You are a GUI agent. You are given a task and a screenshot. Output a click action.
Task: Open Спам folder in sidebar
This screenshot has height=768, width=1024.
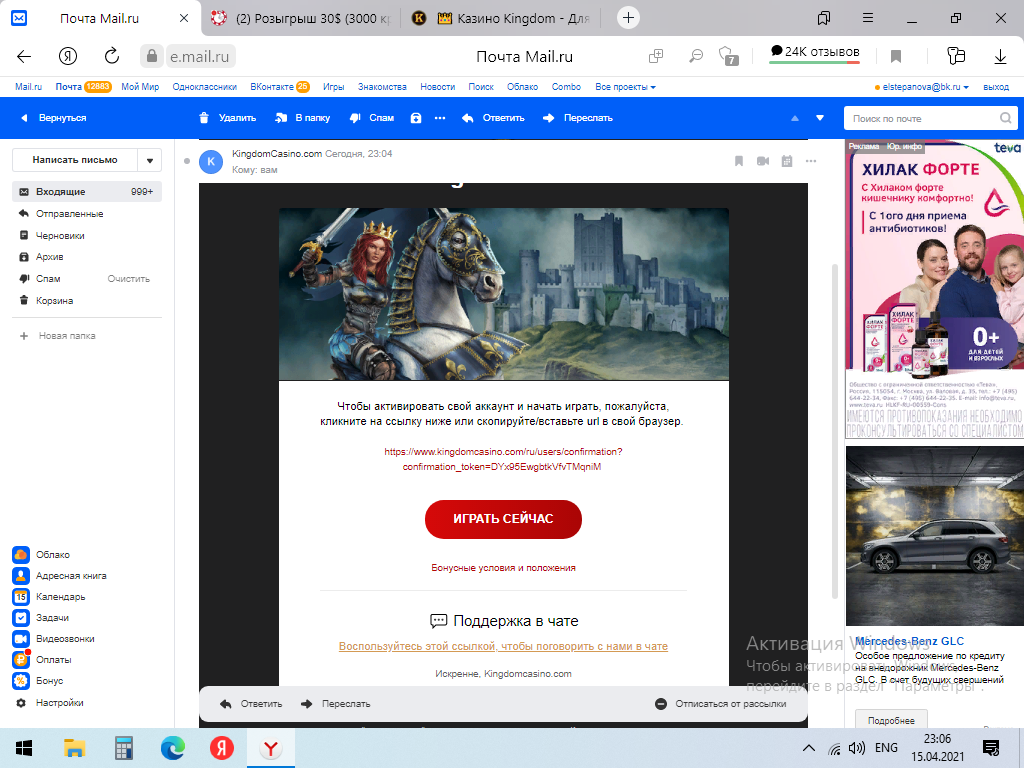pyautogui.click(x=48, y=278)
